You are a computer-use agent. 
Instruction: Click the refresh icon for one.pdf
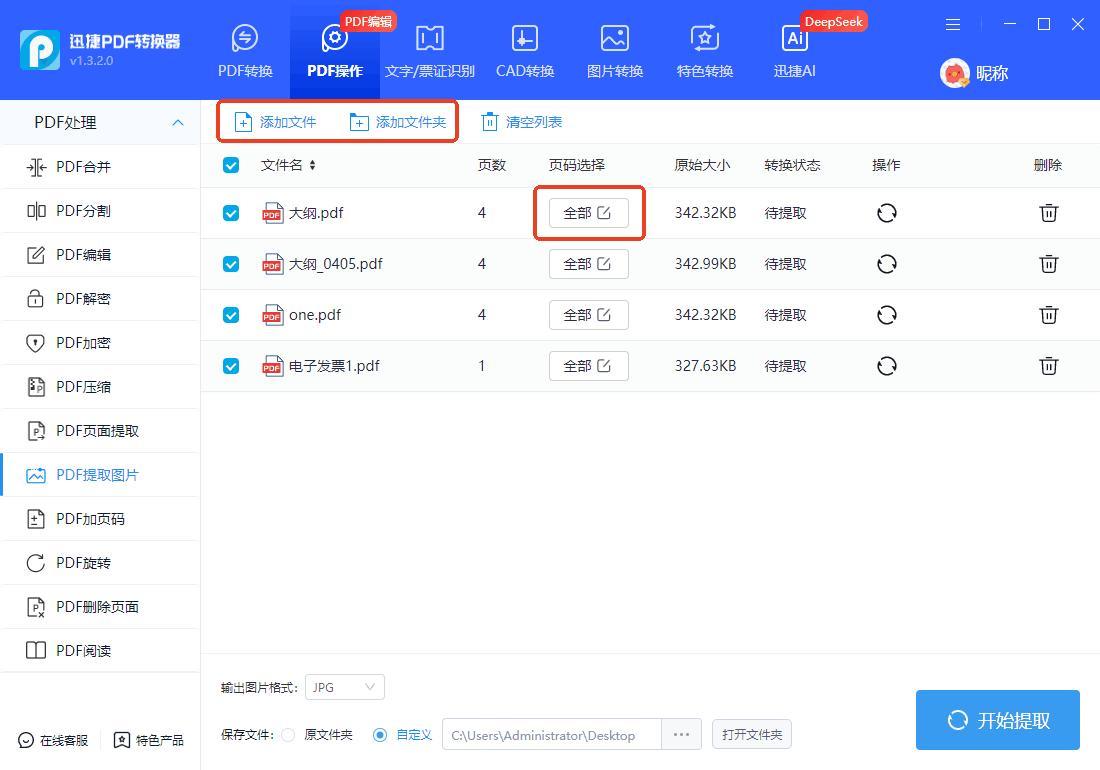886,315
